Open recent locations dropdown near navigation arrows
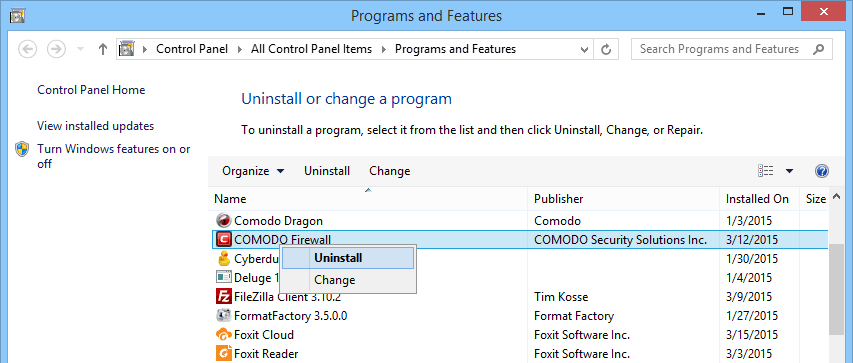Screen dimensions: 853x363 (x=81, y=50)
